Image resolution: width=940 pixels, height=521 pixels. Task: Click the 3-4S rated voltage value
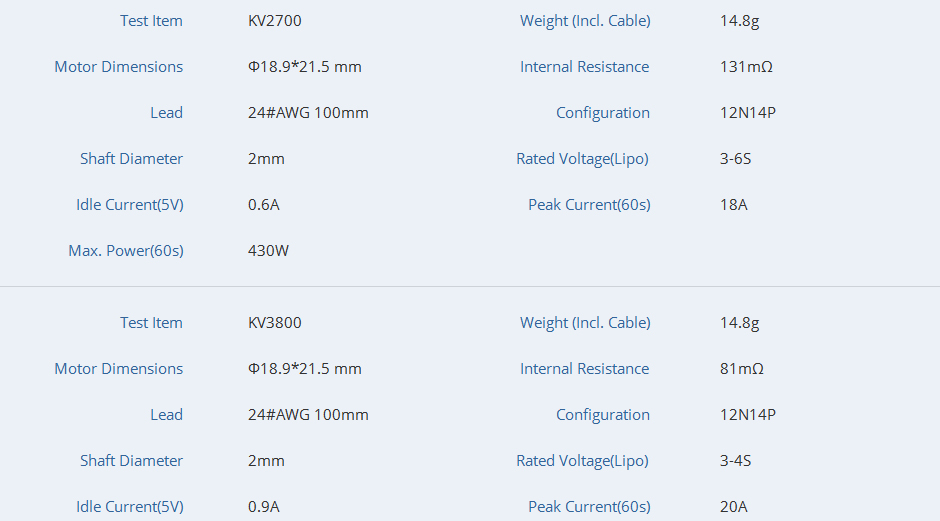pos(735,461)
